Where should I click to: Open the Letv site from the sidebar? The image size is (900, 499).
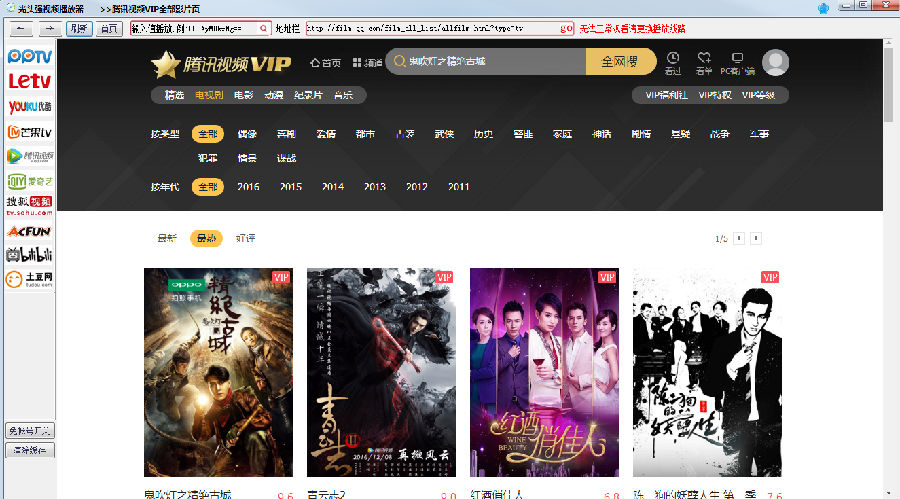[29, 80]
